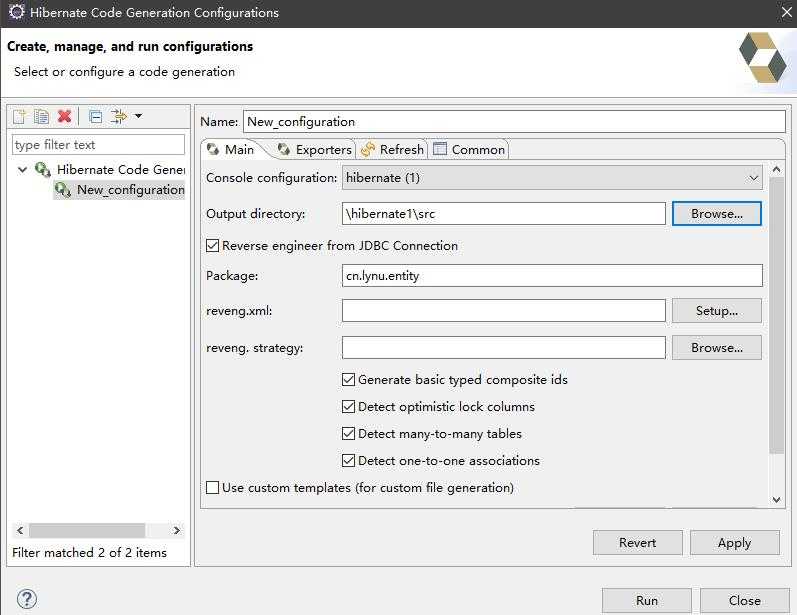This screenshot has width=797, height=615.
Task: Click the Setup button for reveng.xml
Action: (717, 311)
